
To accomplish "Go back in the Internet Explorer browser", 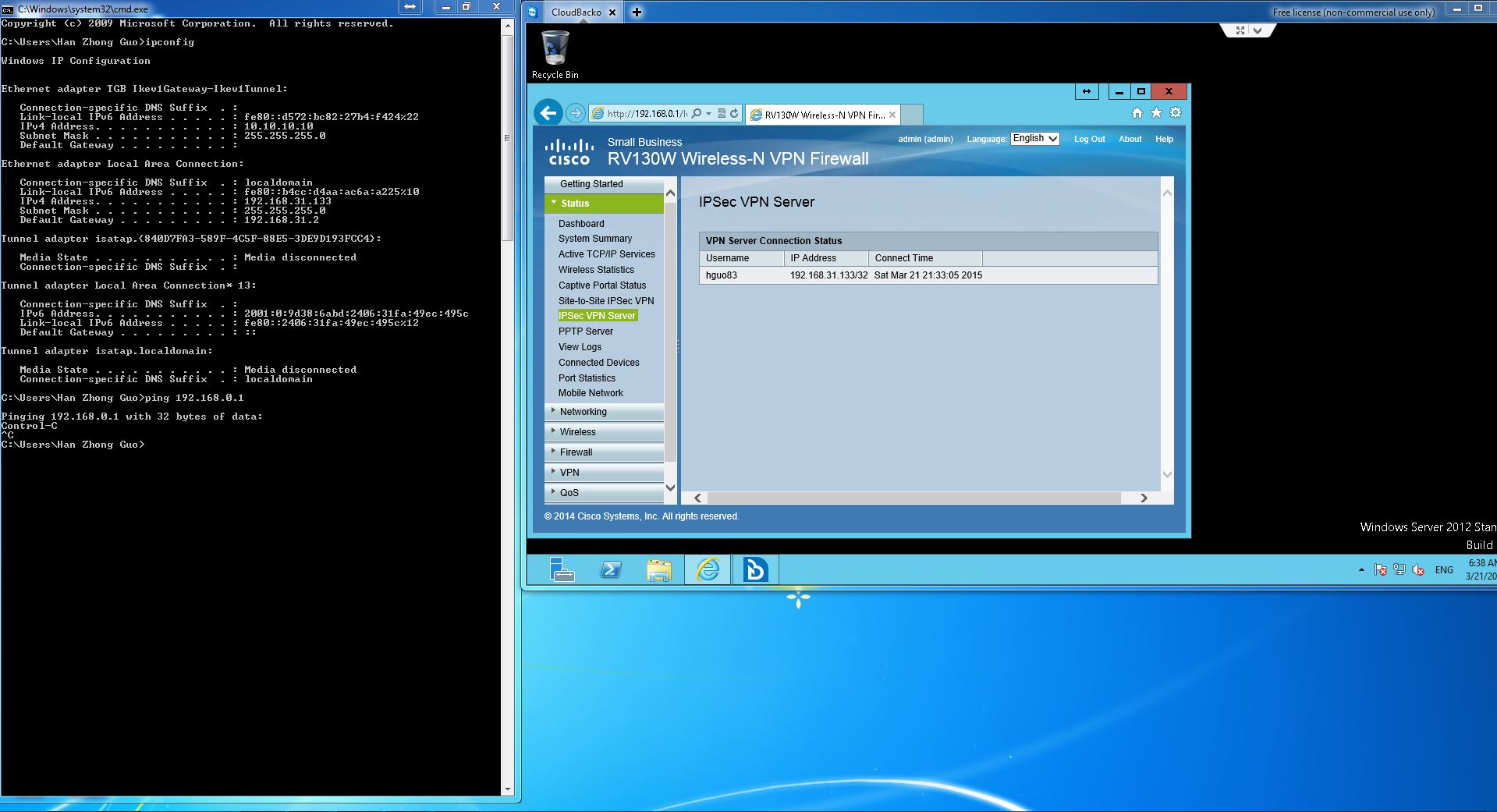I will (x=548, y=113).
